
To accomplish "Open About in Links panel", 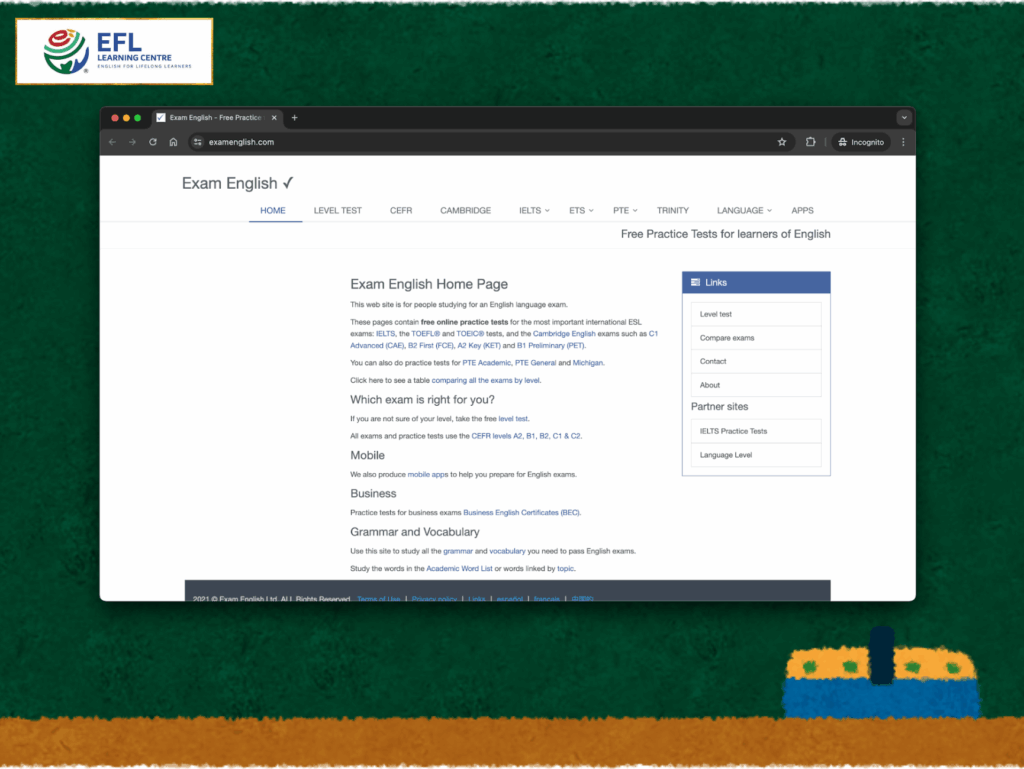I will point(756,384).
